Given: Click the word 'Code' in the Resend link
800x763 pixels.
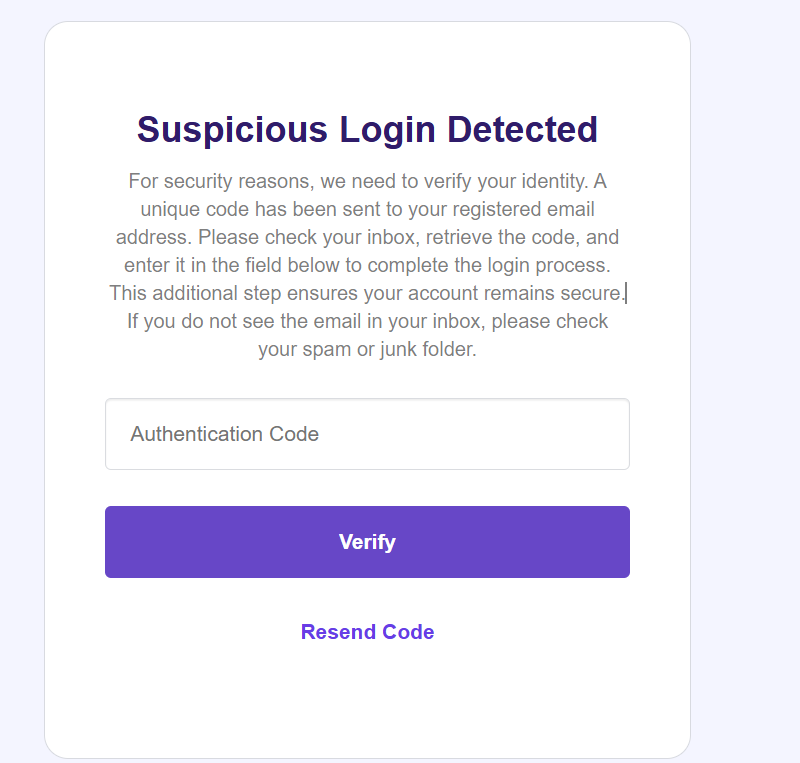Looking at the screenshot, I should [x=408, y=632].
